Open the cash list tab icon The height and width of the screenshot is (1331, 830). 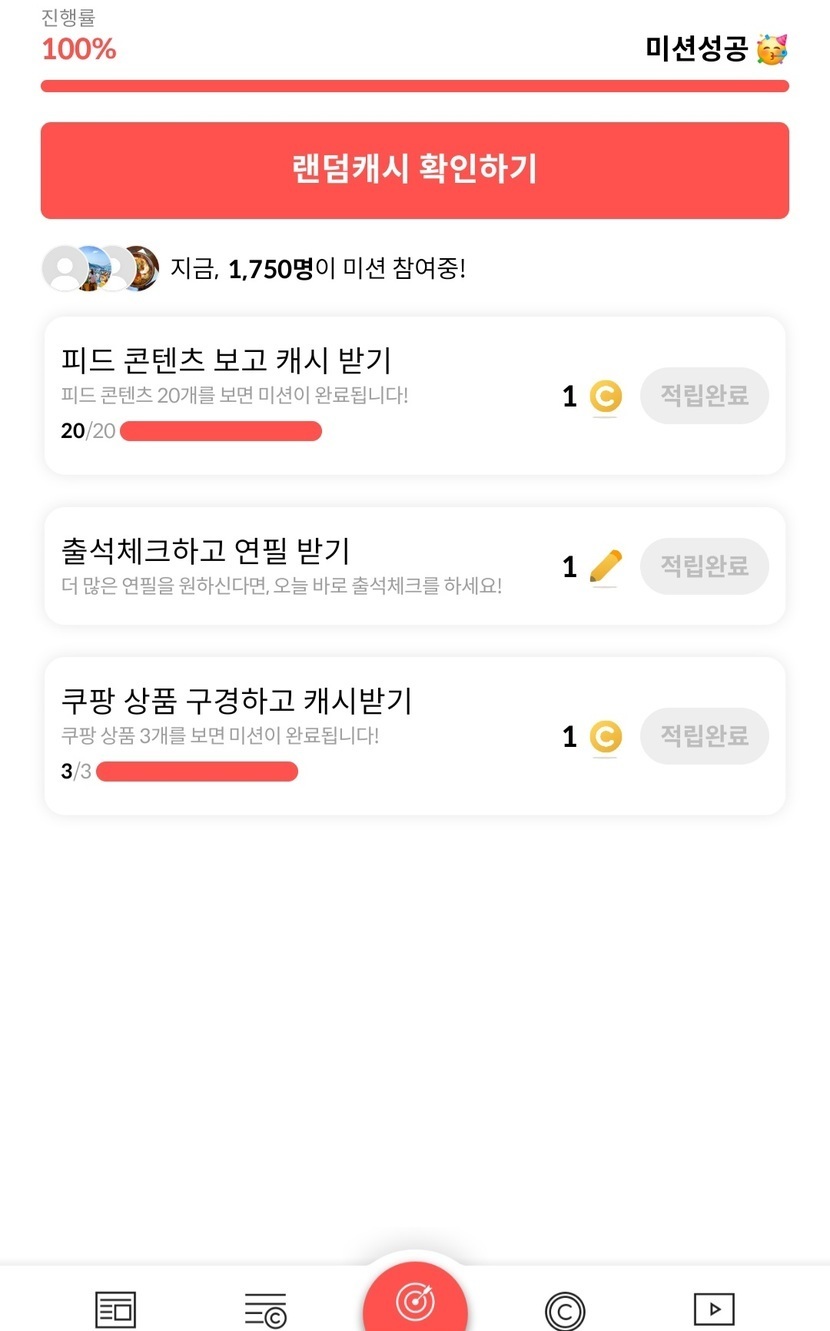point(265,1309)
